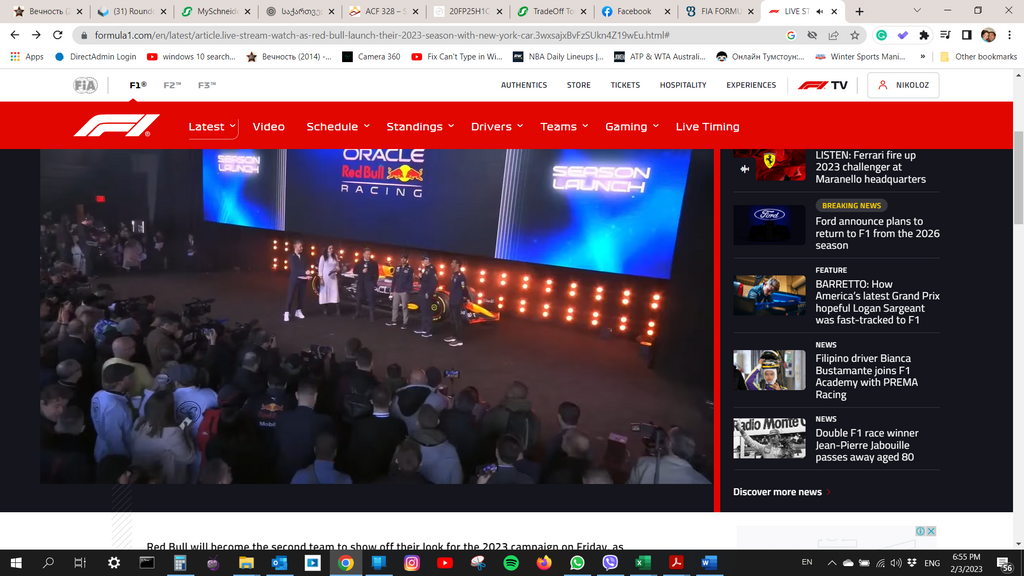Open the Bianca Bustamante article thumbnail
Screen dimensions: 1024x576
[x=769, y=370]
